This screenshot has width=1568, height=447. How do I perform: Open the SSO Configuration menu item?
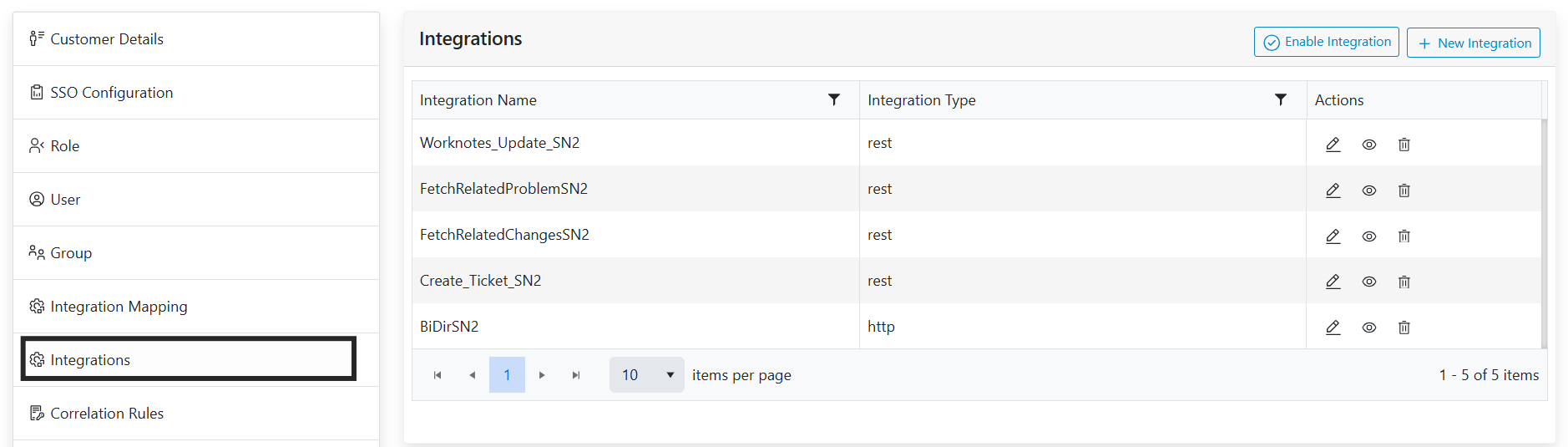point(111,93)
